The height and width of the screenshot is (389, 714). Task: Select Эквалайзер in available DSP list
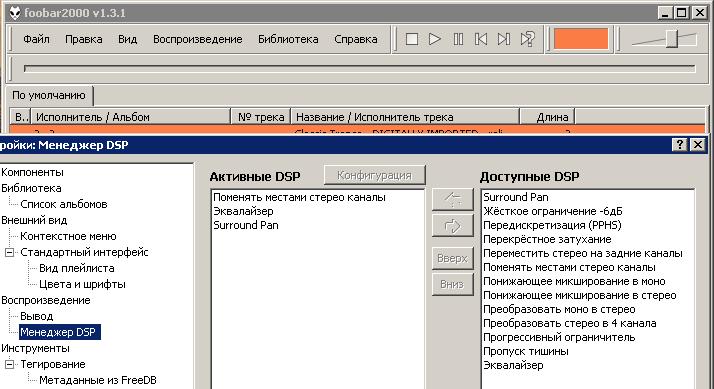pyautogui.click(x=513, y=365)
